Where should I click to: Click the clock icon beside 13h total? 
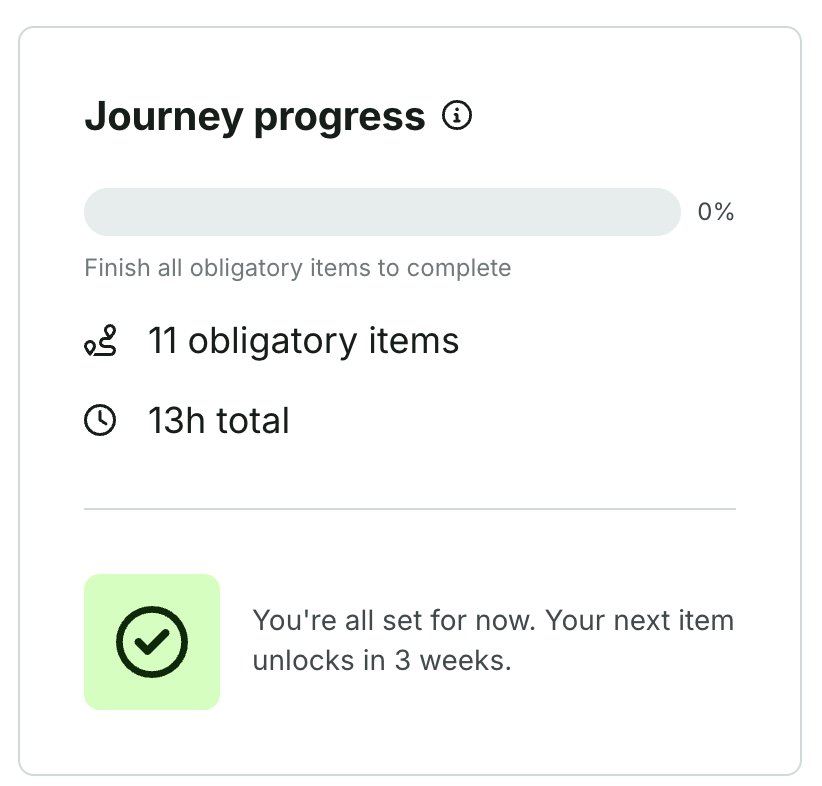click(100, 421)
